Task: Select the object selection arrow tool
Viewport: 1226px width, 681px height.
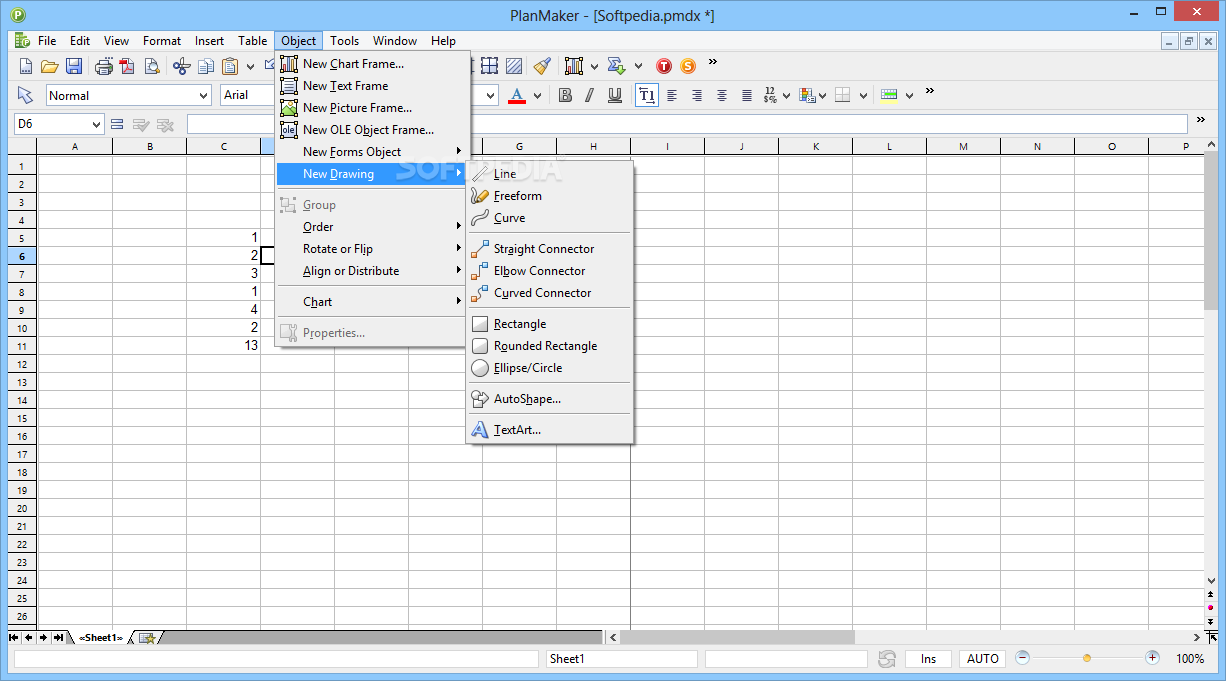Action: point(26,95)
